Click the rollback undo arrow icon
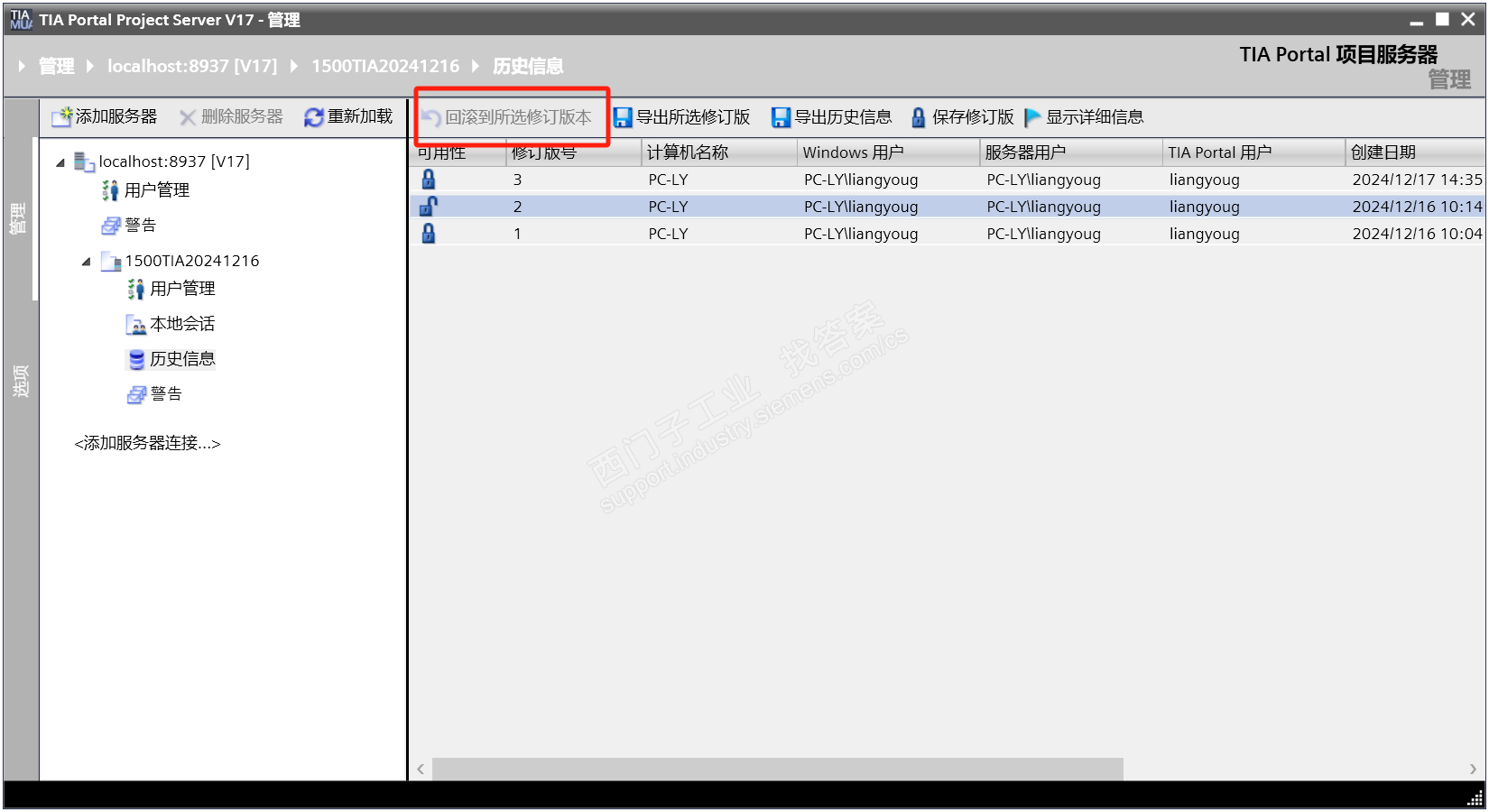This screenshot has width=1489, height=812. (x=431, y=117)
